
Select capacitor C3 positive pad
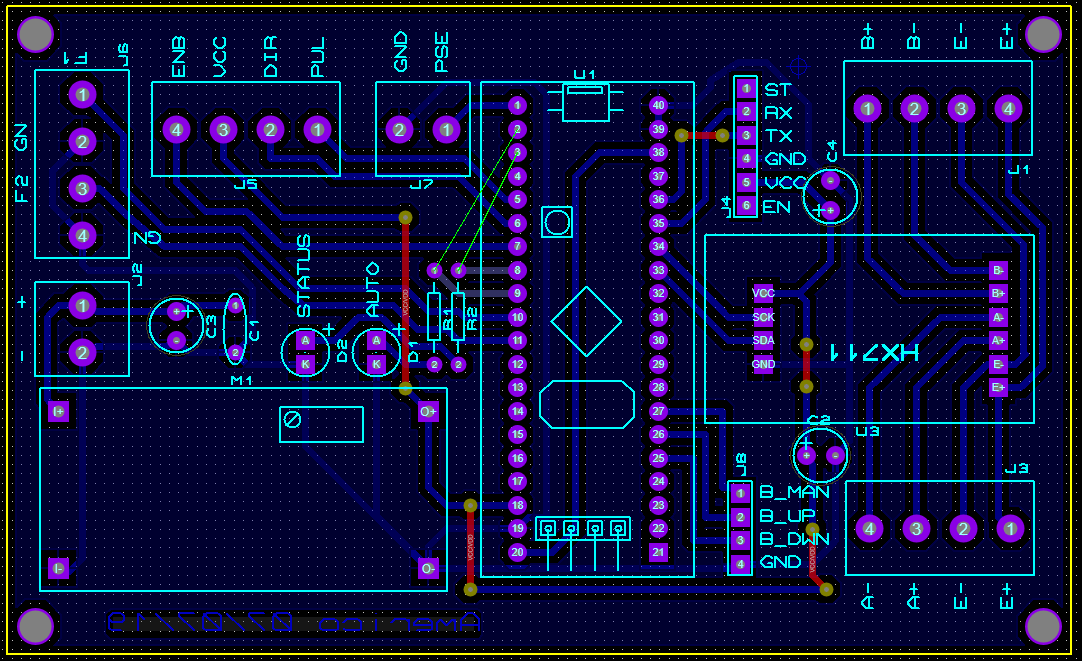tap(177, 312)
